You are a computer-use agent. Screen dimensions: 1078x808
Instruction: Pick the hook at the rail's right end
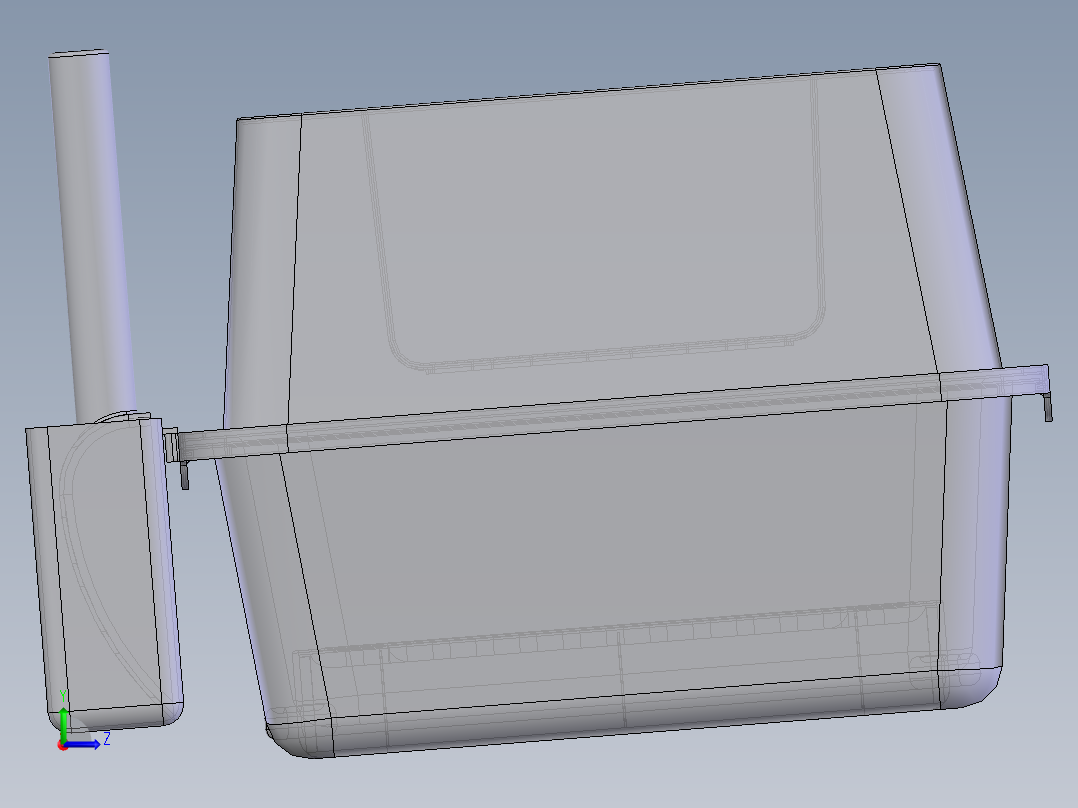pos(1048,406)
